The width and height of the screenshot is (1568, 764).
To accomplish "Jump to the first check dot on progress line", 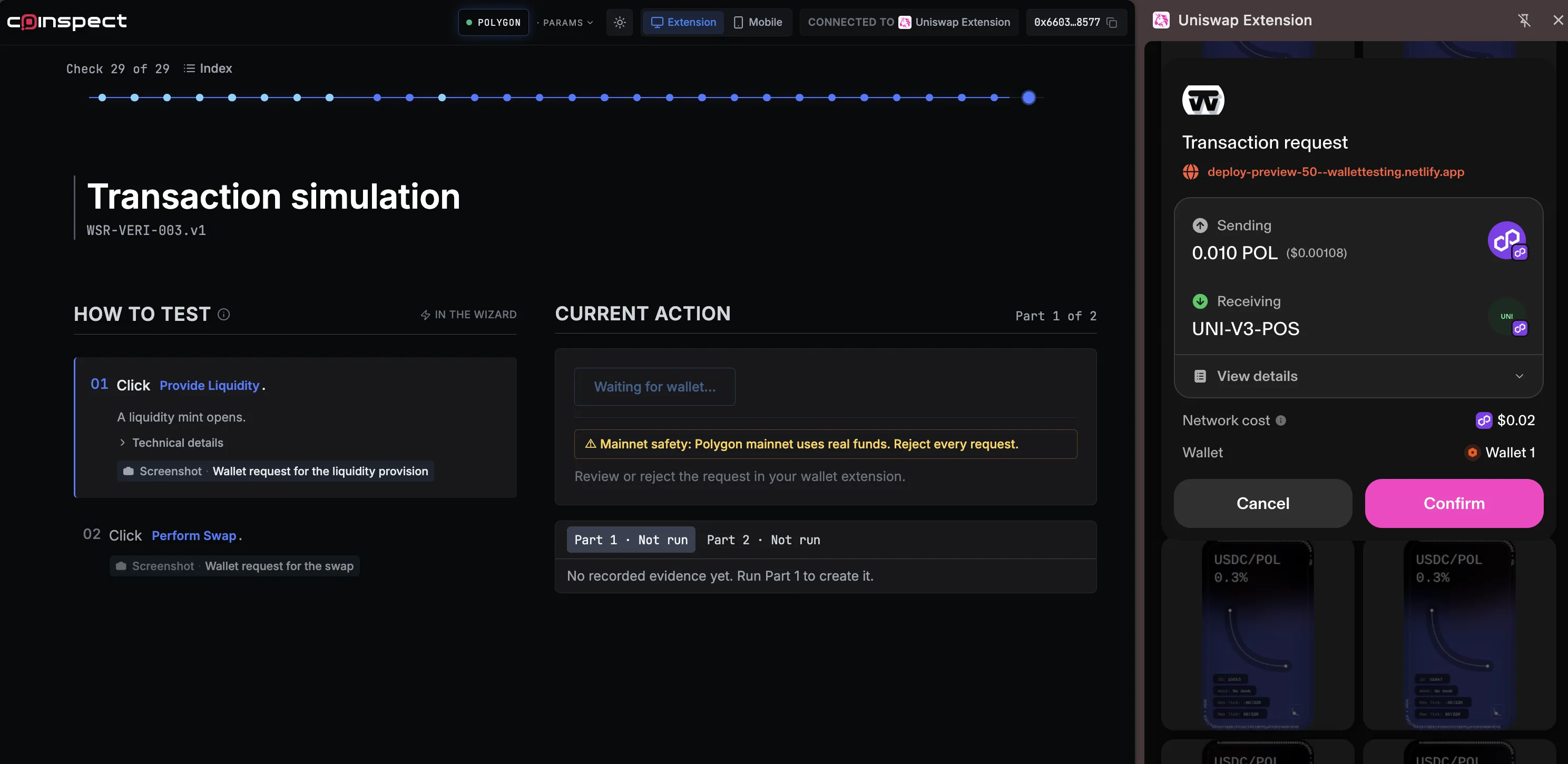I will click(x=102, y=97).
